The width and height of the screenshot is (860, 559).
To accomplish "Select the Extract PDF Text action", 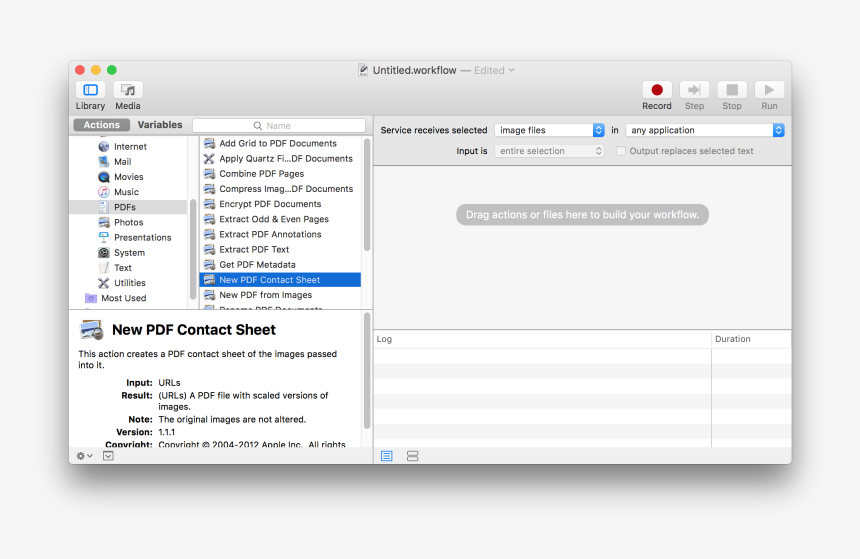I will click(x=254, y=250).
